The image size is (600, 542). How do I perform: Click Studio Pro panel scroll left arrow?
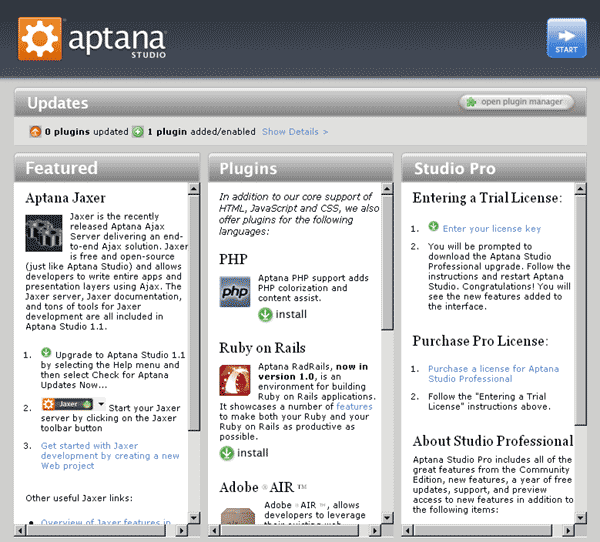tap(408, 531)
